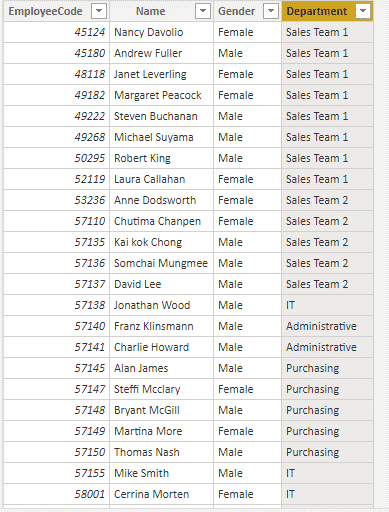The height and width of the screenshot is (512, 389).
Task: Select the Nancy Davolio name cell
Action: [161, 32]
